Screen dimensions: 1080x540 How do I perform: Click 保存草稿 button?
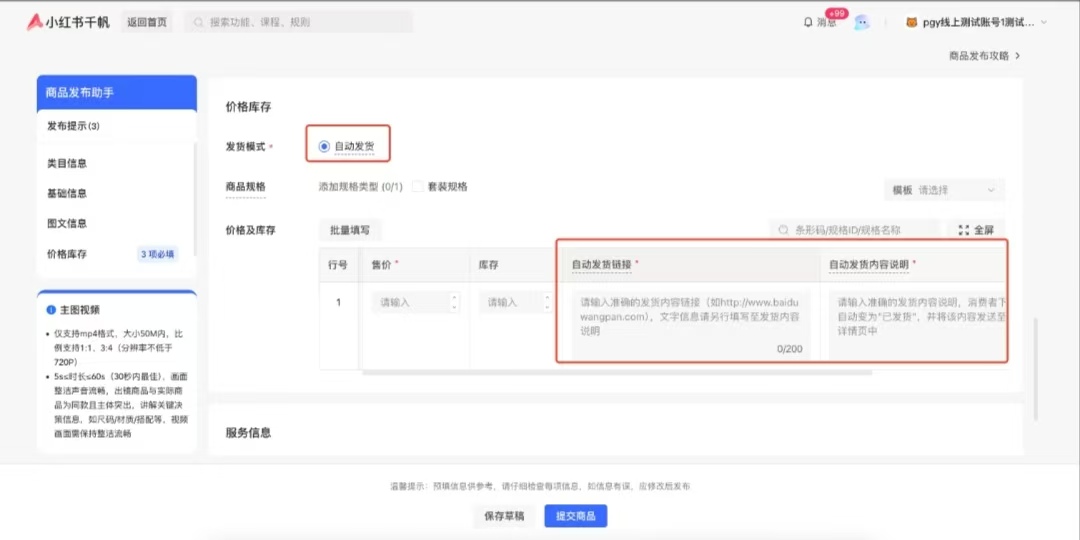click(504, 516)
